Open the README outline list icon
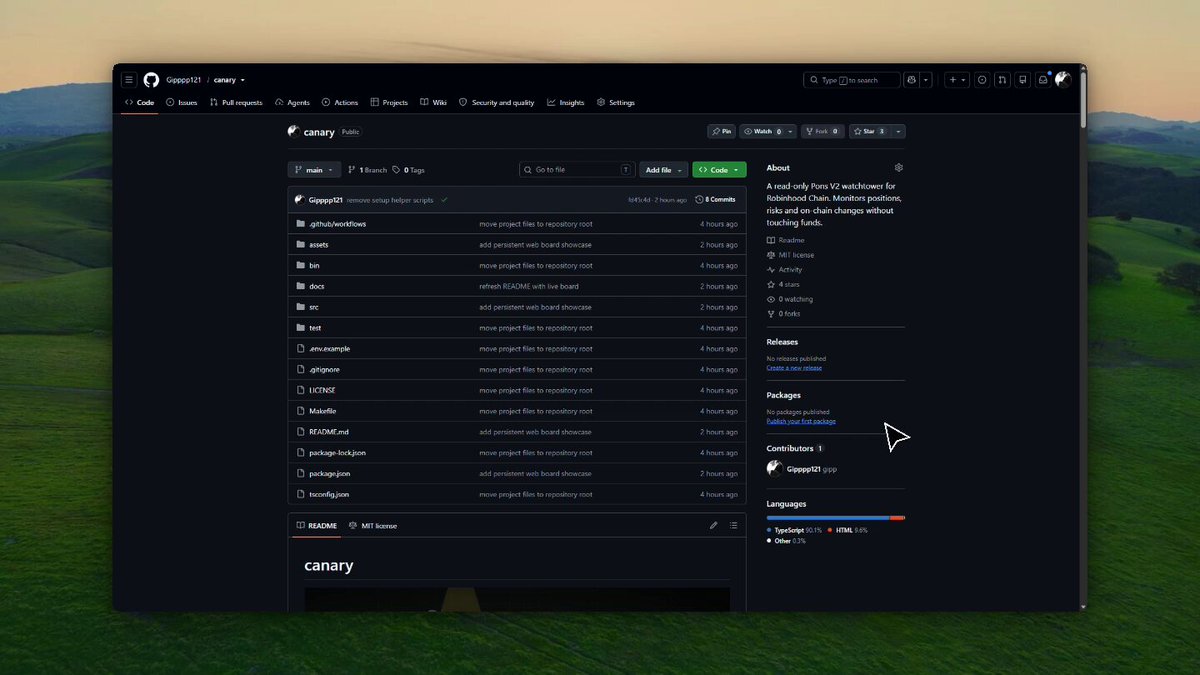The width and height of the screenshot is (1200, 675). 733,525
